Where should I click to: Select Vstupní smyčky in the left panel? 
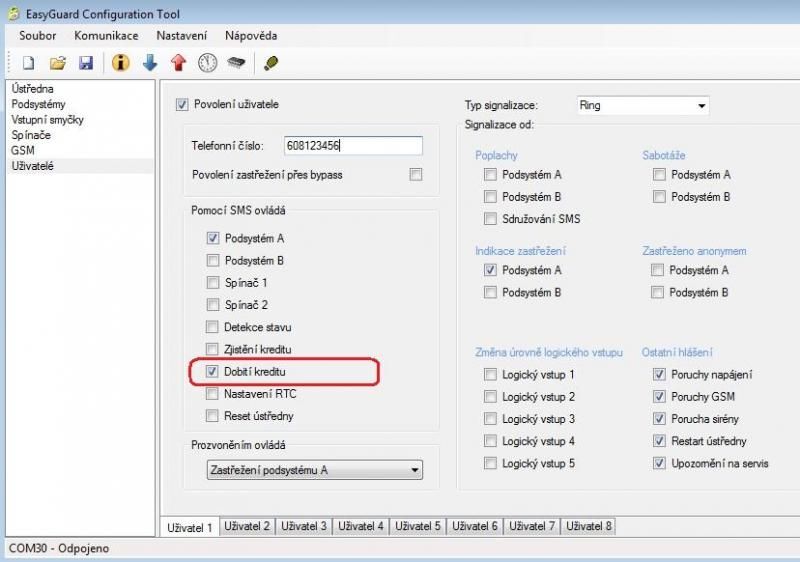pos(47,120)
